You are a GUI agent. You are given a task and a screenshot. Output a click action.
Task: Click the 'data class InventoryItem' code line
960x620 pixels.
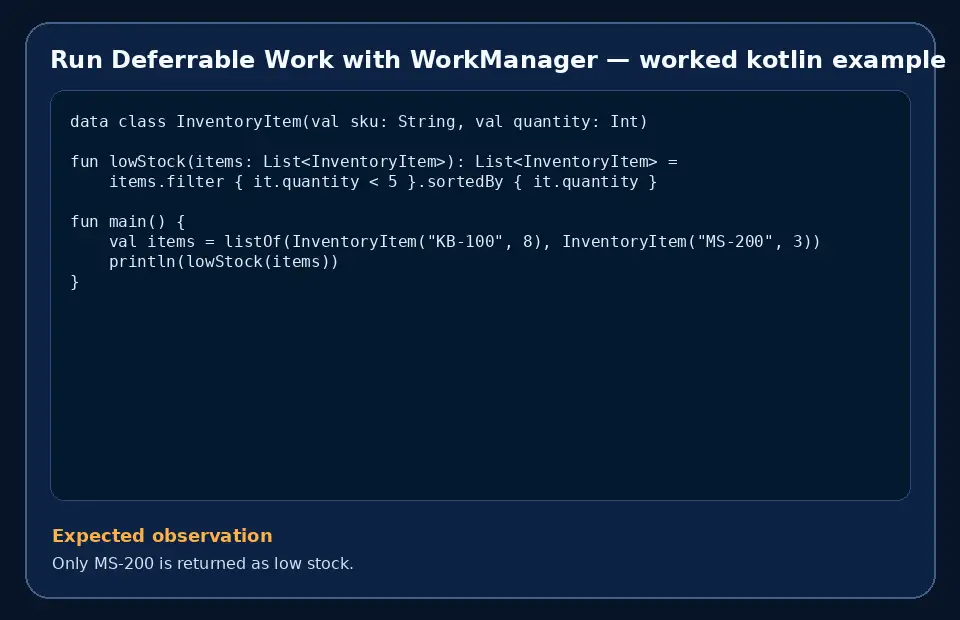[359, 122]
